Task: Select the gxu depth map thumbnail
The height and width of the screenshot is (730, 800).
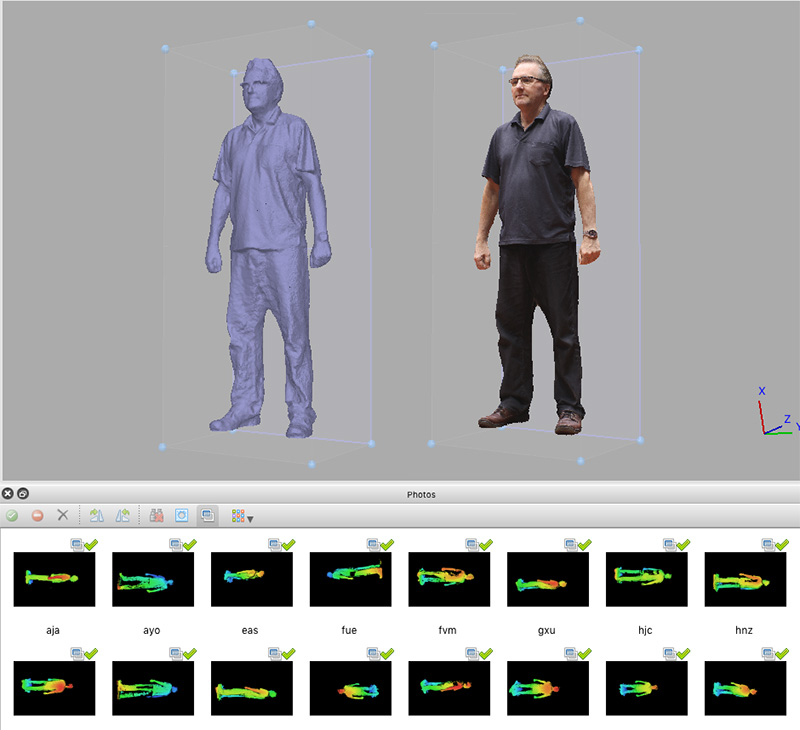Action: (x=548, y=579)
